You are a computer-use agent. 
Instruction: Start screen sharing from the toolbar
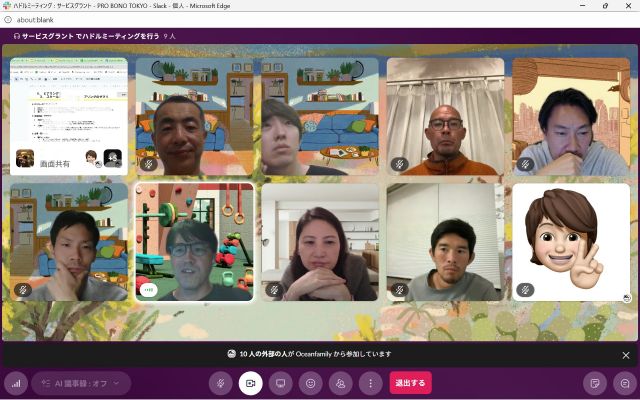[x=281, y=383]
